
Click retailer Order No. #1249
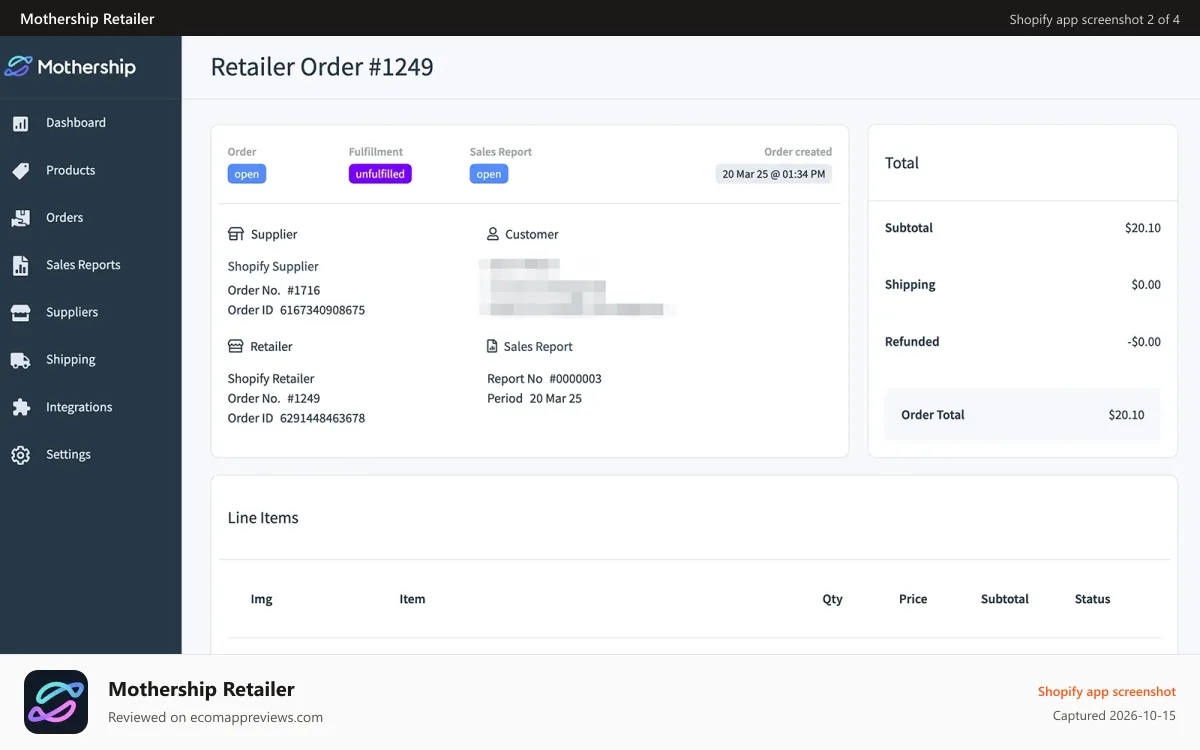click(x=274, y=398)
